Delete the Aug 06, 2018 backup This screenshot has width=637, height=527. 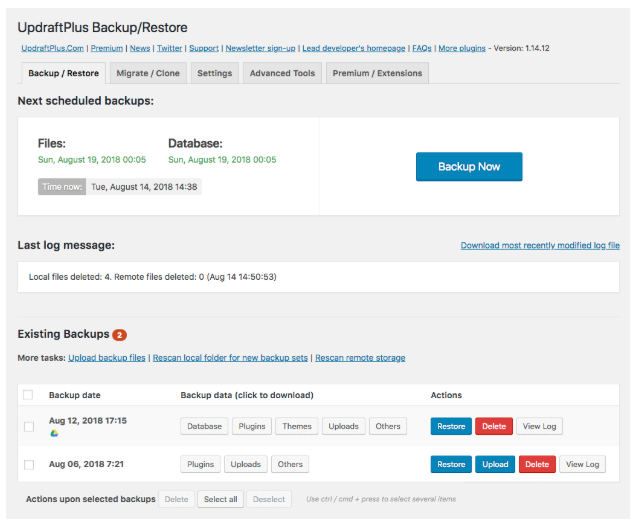[537, 464]
